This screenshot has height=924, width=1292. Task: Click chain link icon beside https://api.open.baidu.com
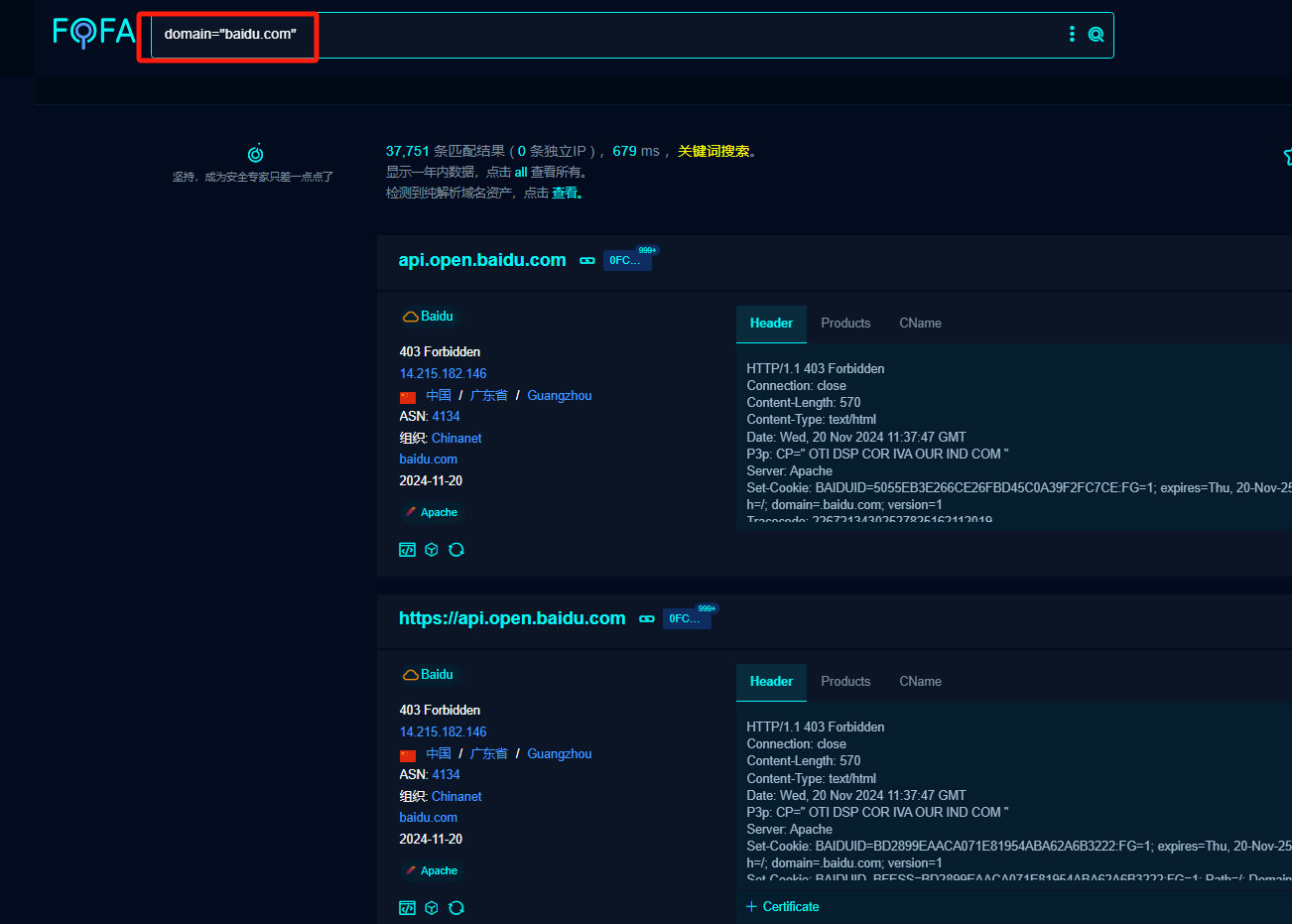point(647,618)
